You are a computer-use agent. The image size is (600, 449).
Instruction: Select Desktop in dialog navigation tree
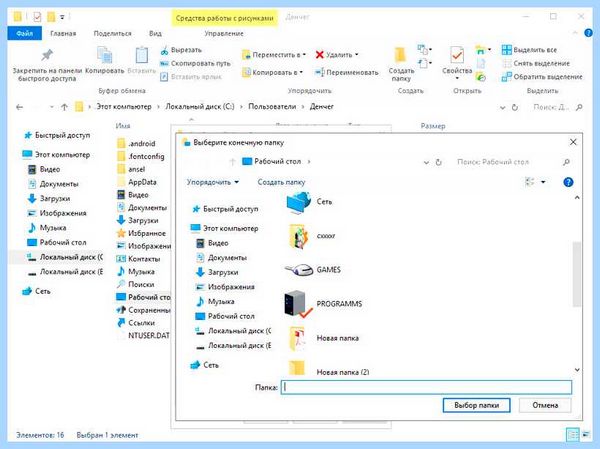point(225,316)
